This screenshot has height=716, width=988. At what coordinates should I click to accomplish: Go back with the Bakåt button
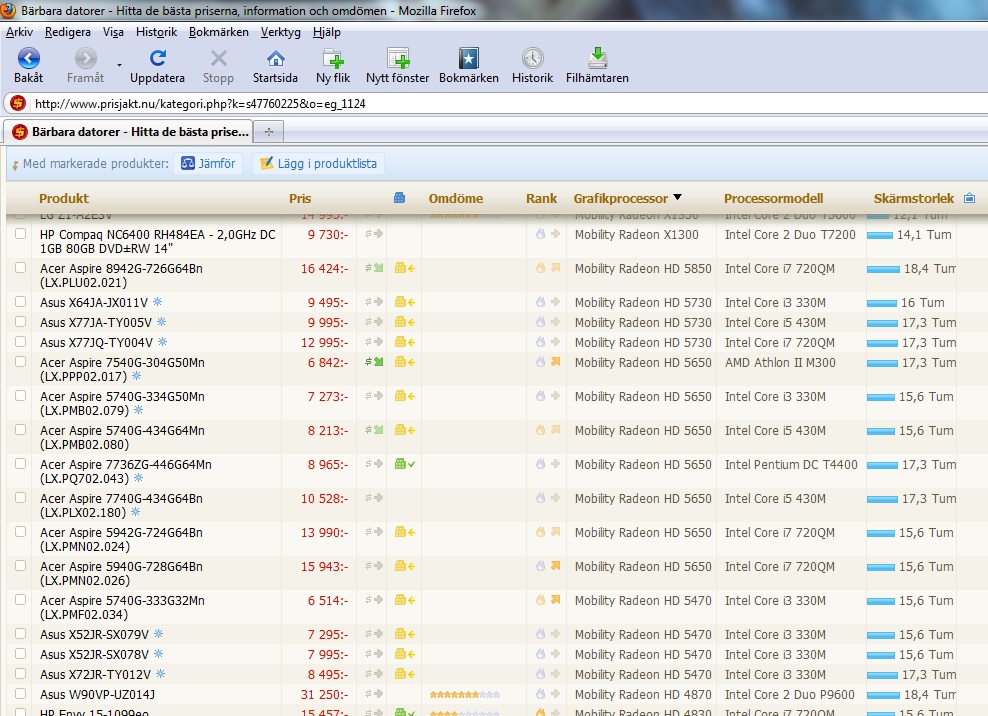[28, 66]
